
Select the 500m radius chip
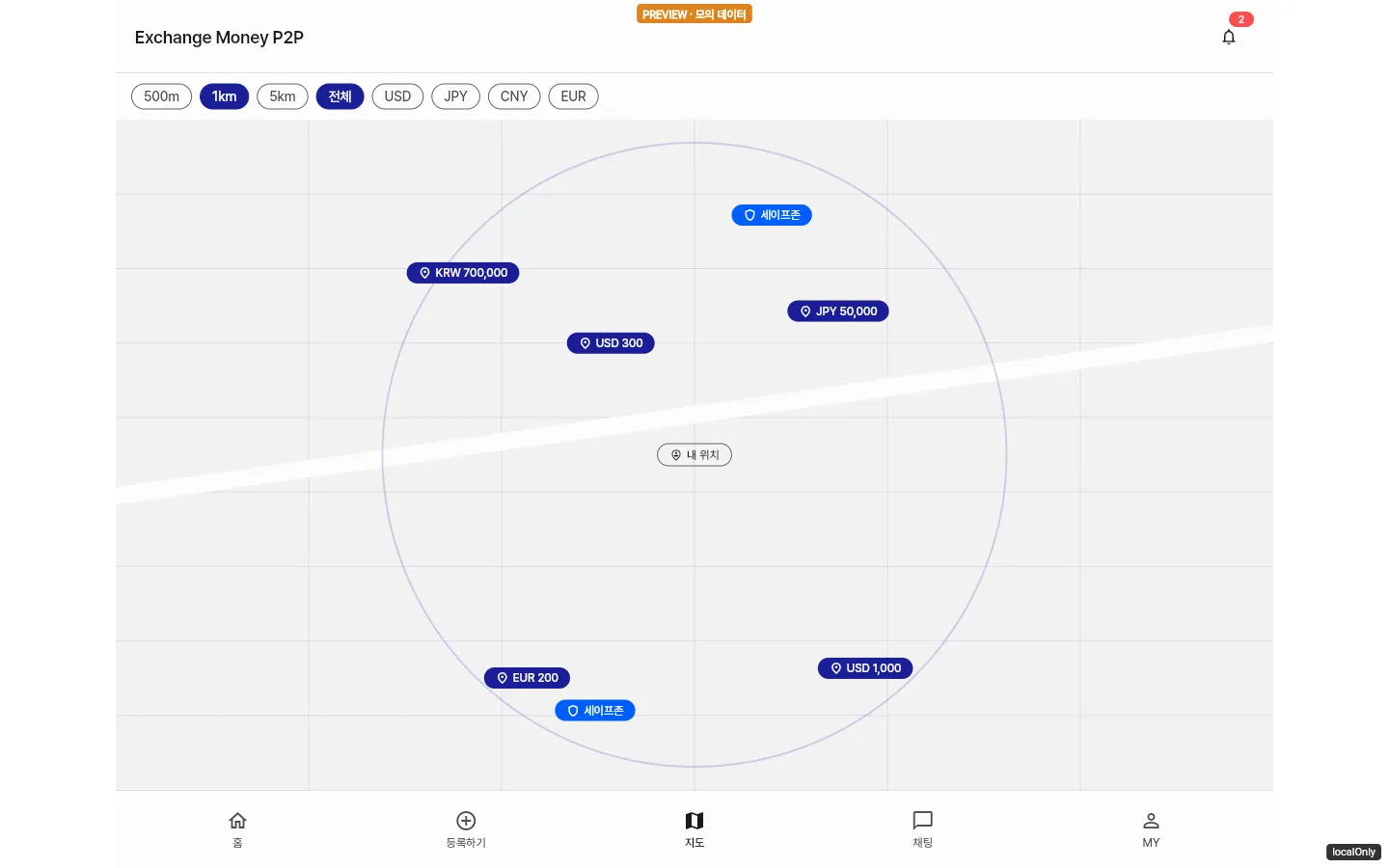click(x=161, y=96)
